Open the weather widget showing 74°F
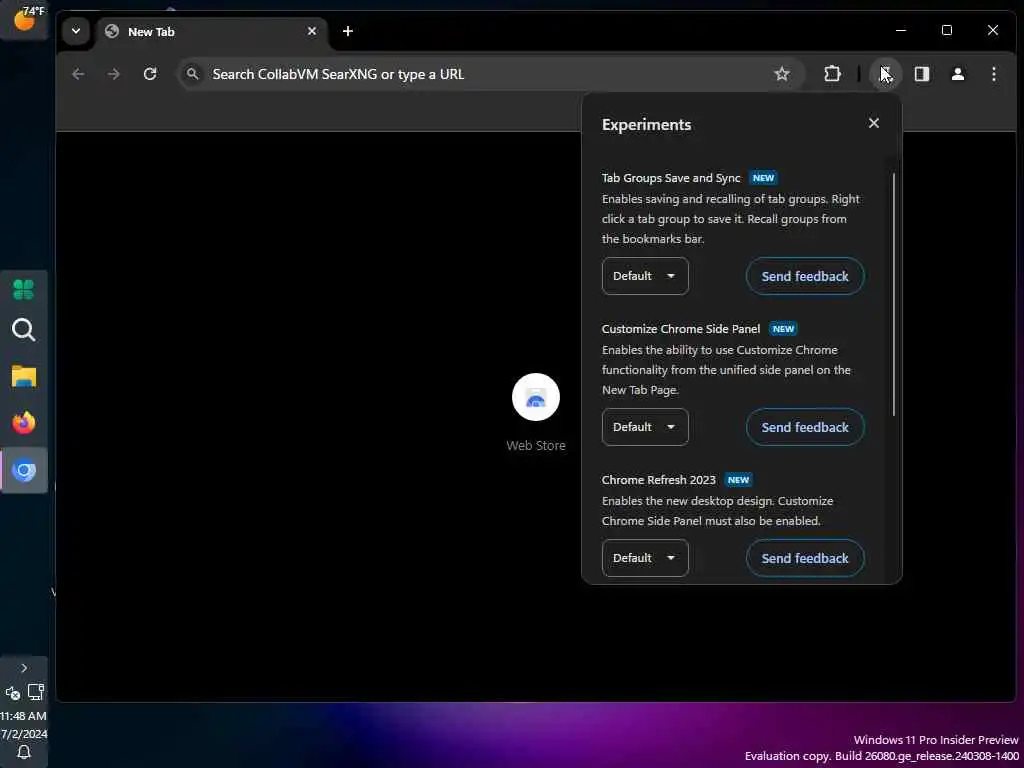 [24, 20]
